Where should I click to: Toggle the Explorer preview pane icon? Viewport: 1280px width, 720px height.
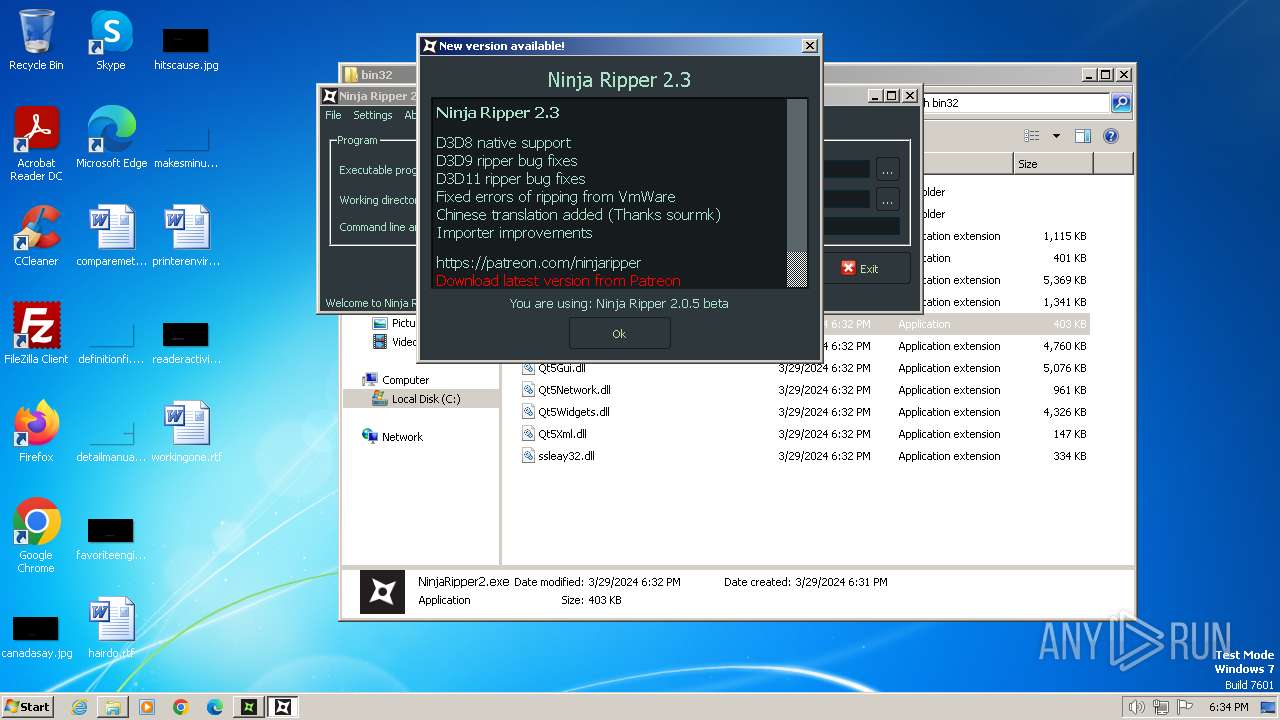coord(1082,136)
